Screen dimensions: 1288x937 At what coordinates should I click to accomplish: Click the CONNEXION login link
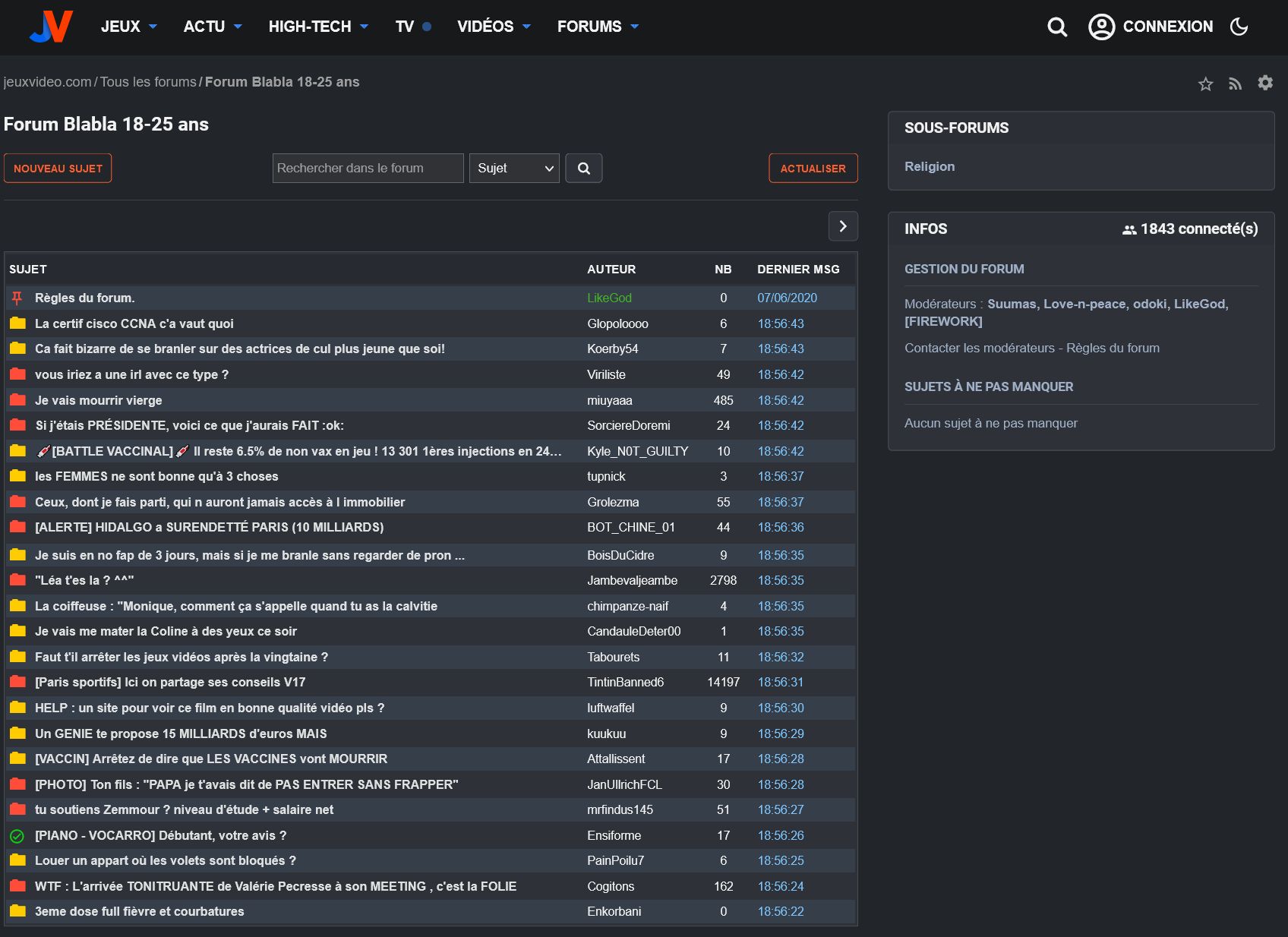1167,27
